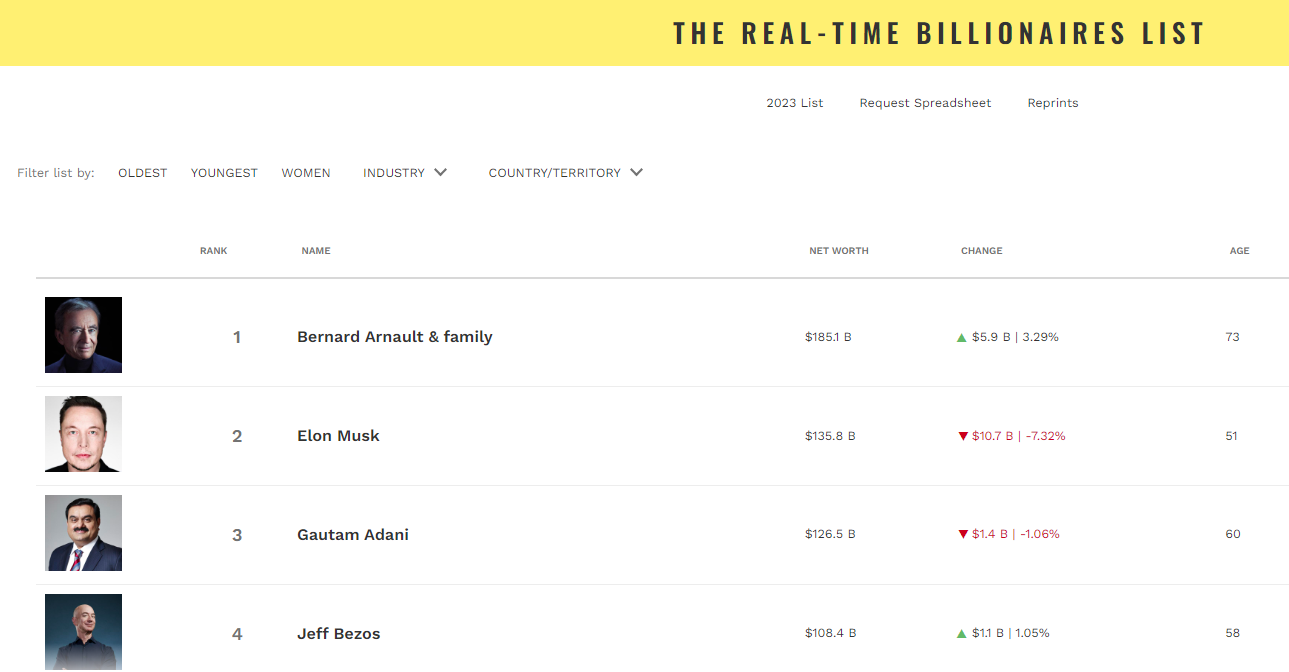The width and height of the screenshot is (1289, 672).
Task: Click red down arrow beside $10.7 B
Action: (x=963, y=436)
